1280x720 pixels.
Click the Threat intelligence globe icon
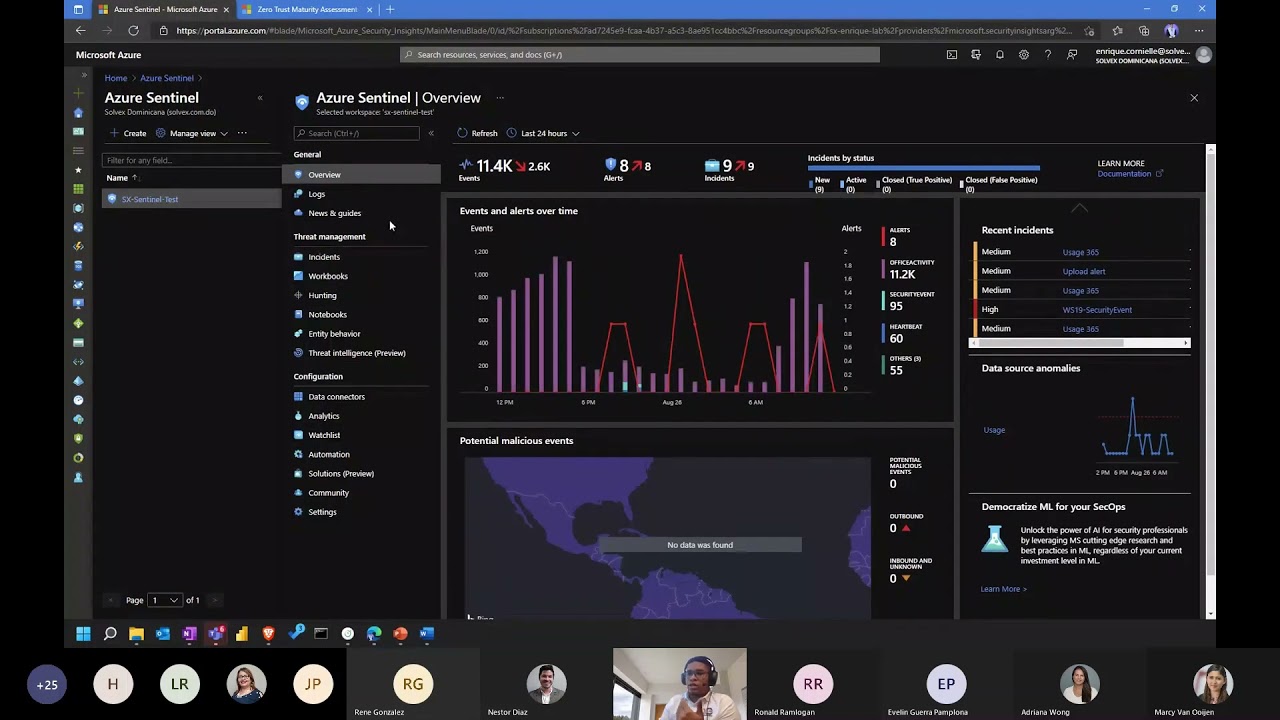coord(298,353)
